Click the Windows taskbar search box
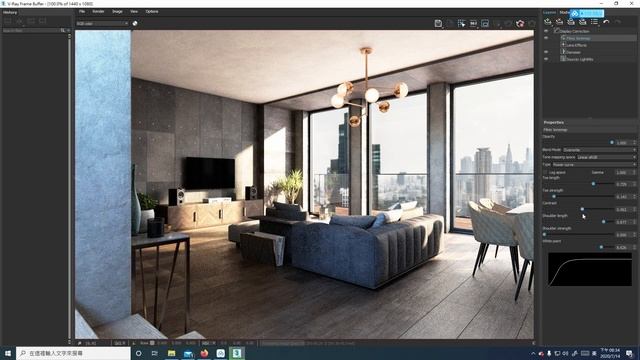Screen dimensions: 640x360 tap(73, 353)
